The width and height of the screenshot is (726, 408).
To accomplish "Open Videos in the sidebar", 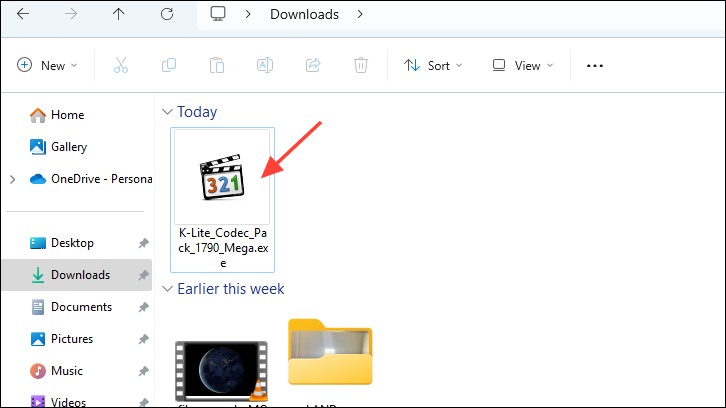I will (x=69, y=402).
